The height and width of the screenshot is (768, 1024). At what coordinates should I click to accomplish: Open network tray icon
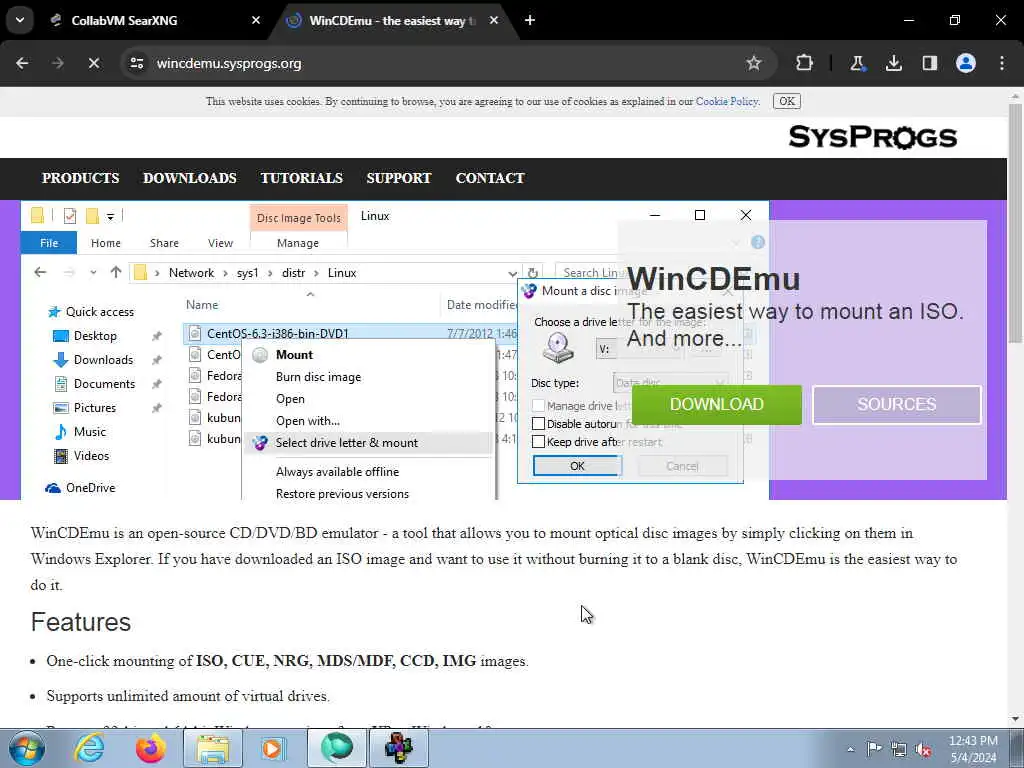pos(899,749)
